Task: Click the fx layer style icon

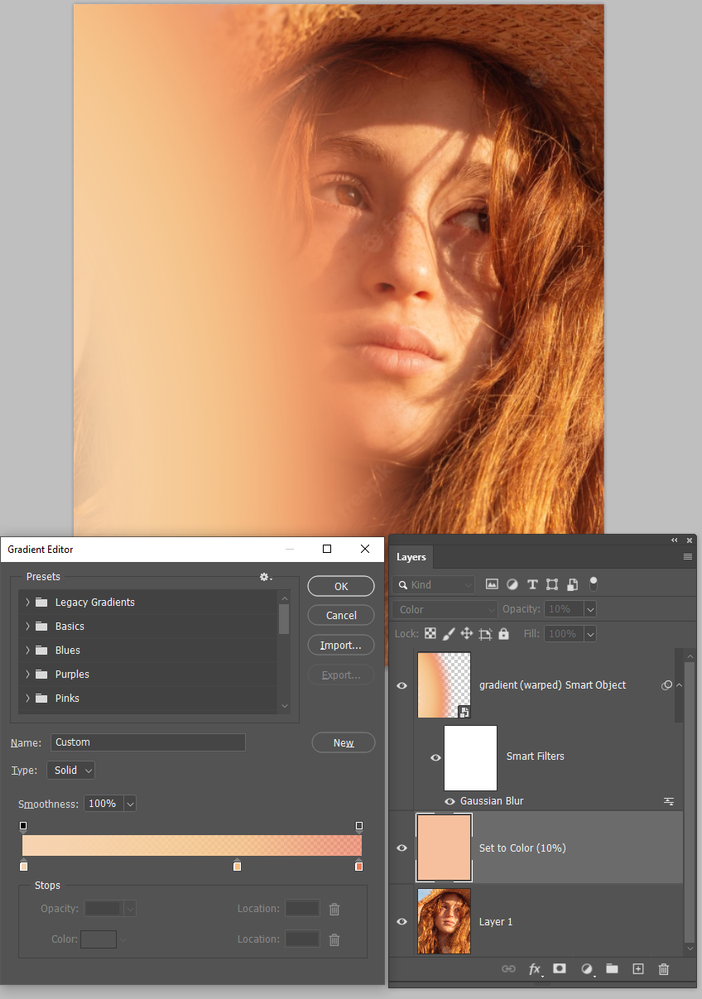Action: (534, 969)
